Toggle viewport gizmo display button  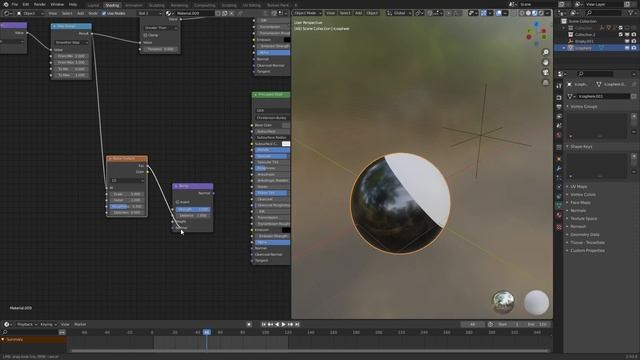pyautogui.click(x=484, y=13)
